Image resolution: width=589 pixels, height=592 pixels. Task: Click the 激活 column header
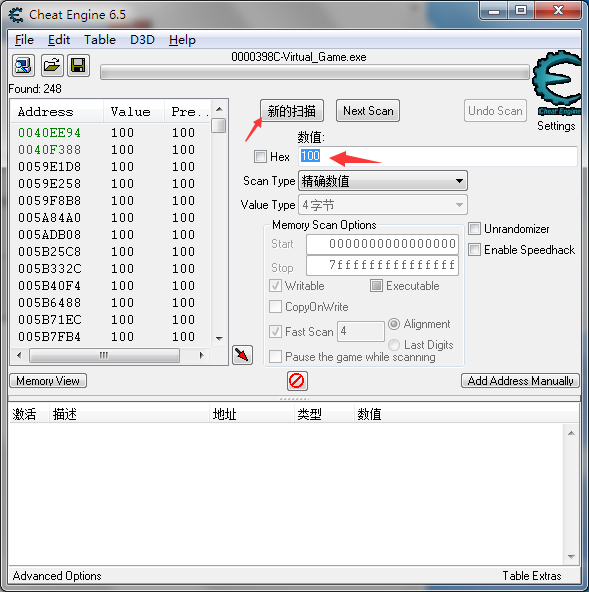point(29,414)
